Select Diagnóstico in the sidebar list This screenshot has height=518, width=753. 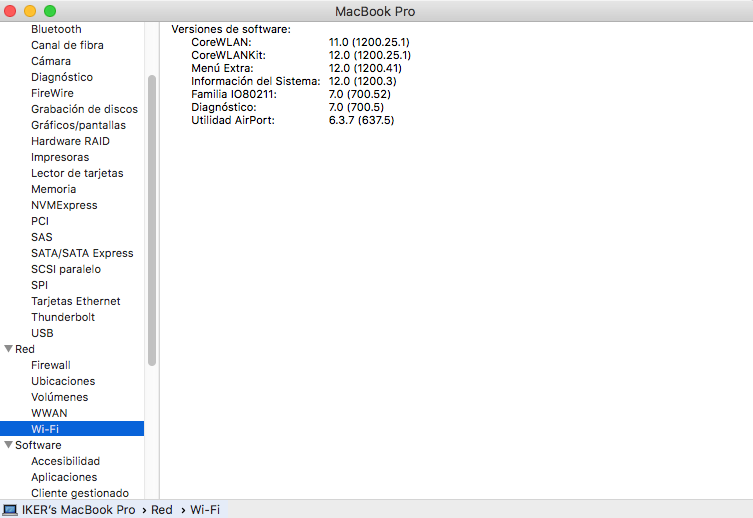(x=62, y=77)
